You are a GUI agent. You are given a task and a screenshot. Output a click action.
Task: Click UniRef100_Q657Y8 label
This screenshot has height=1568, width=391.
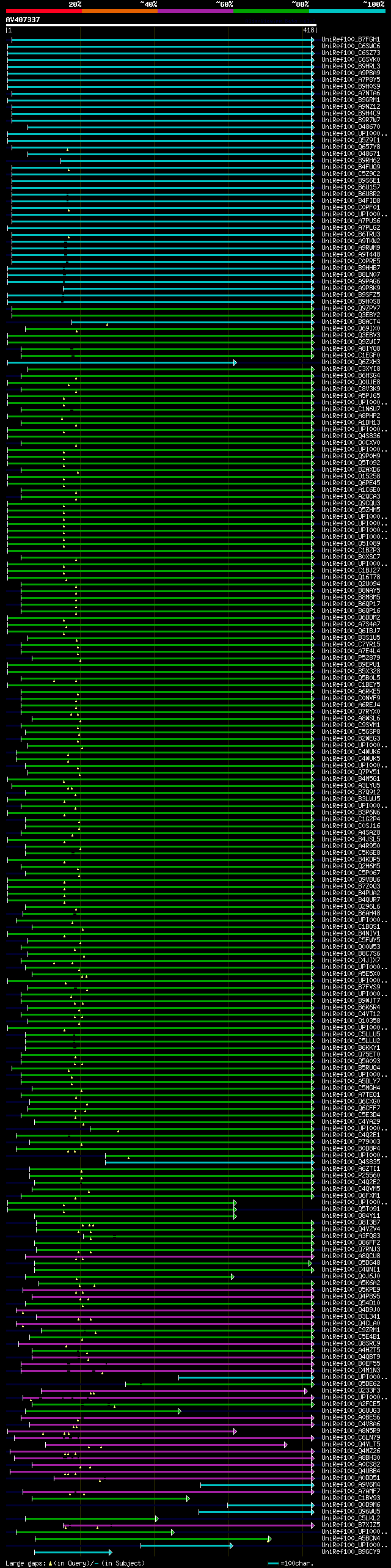(x=351, y=147)
